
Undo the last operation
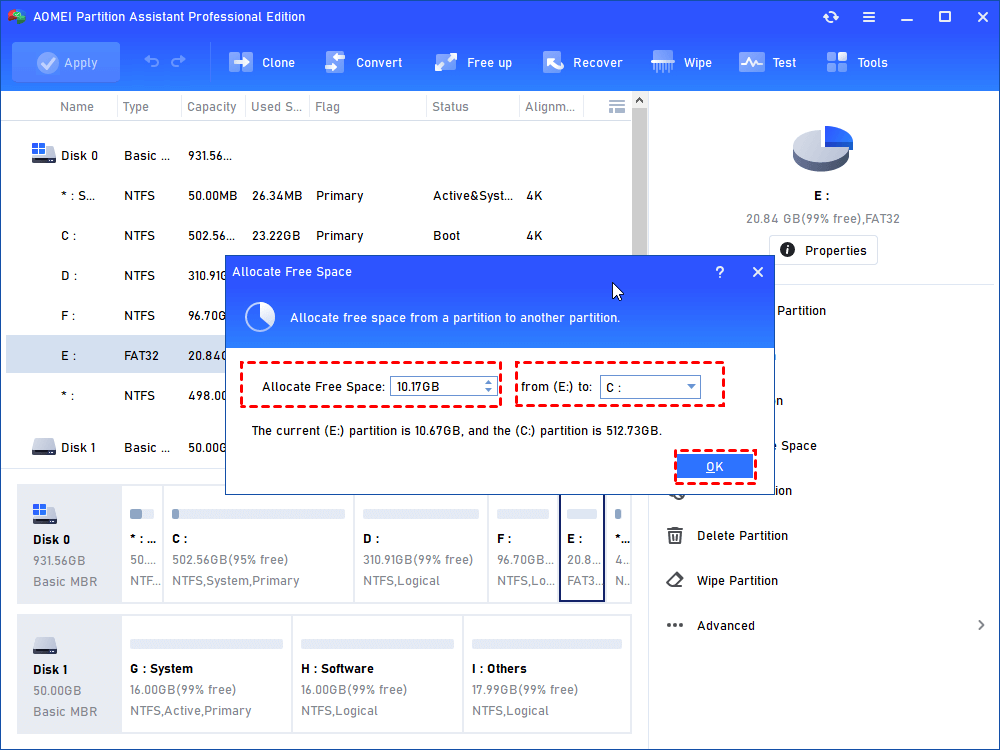click(x=152, y=62)
